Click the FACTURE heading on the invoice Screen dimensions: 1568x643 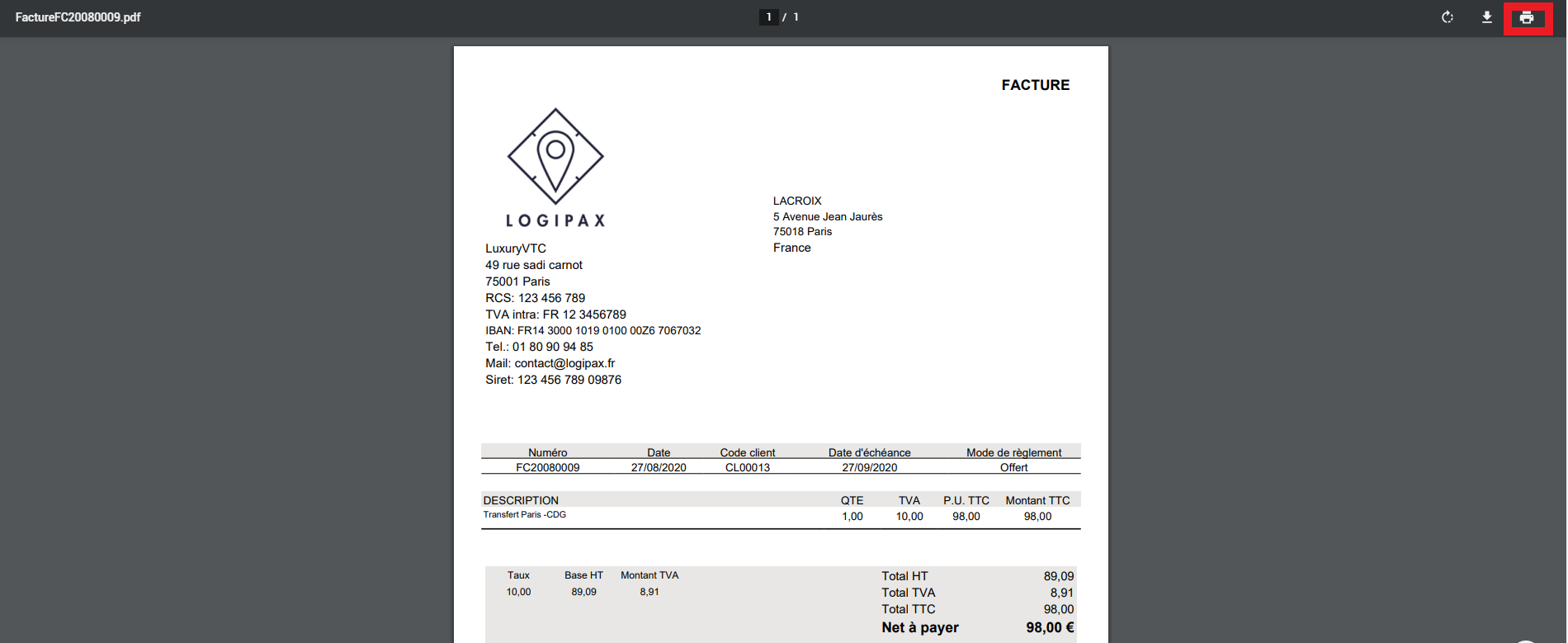[1035, 85]
